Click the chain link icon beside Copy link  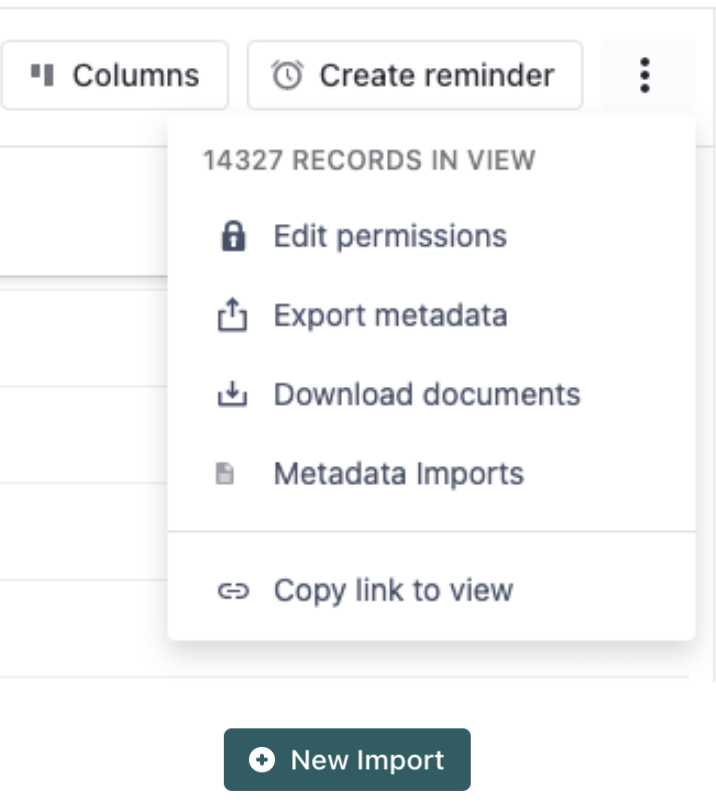click(x=233, y=590)
